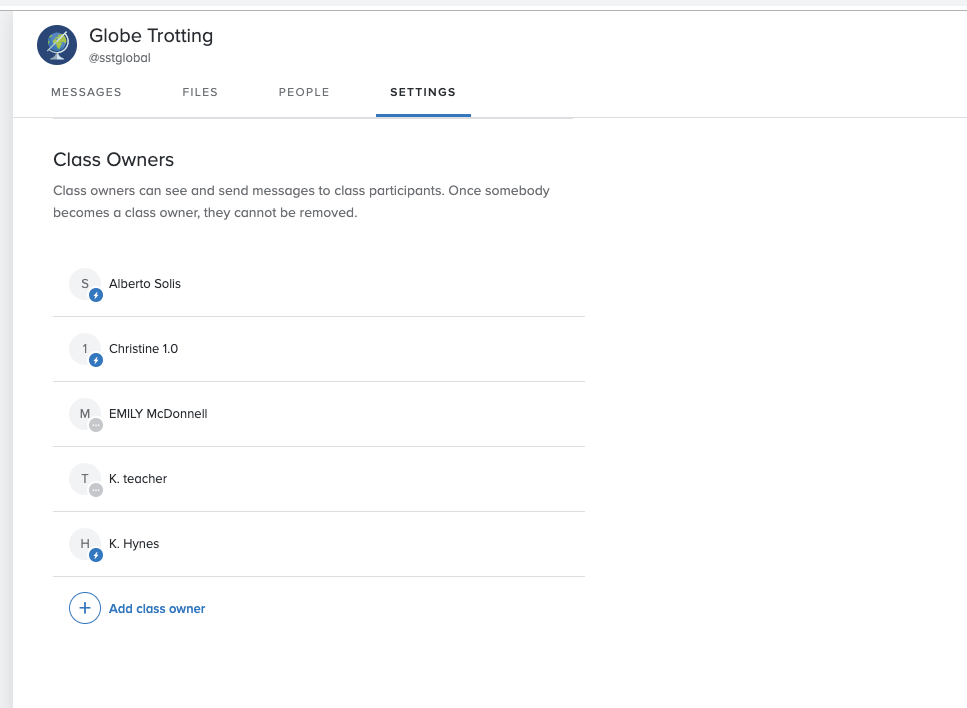This screenshot has width=967, height=708.
Task: Switch to the Messages tab
Action: pos(86,92)
